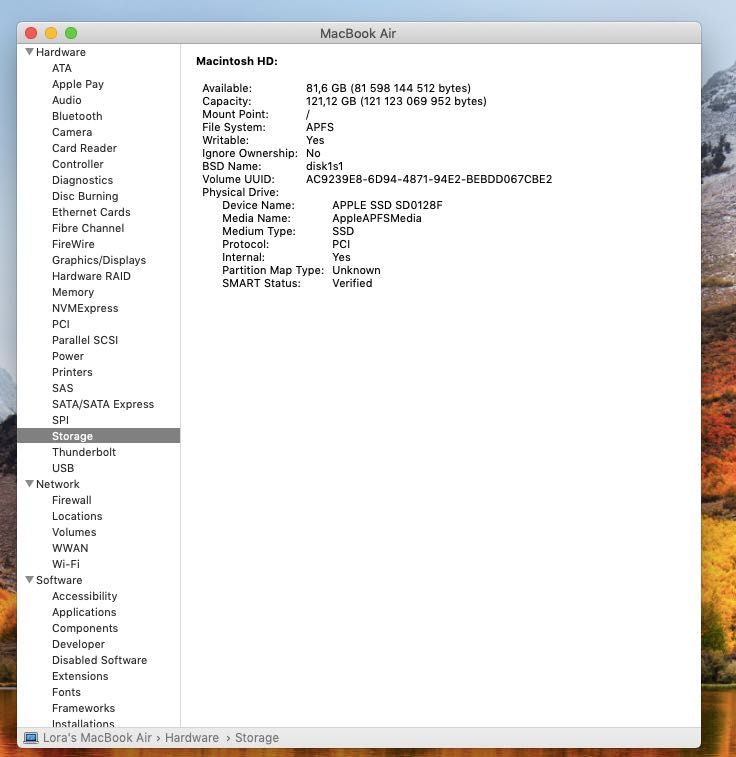Click the laptop icon in the path bar
The width and height of the screenshot is (736, 757).
(x=31, y=738)
